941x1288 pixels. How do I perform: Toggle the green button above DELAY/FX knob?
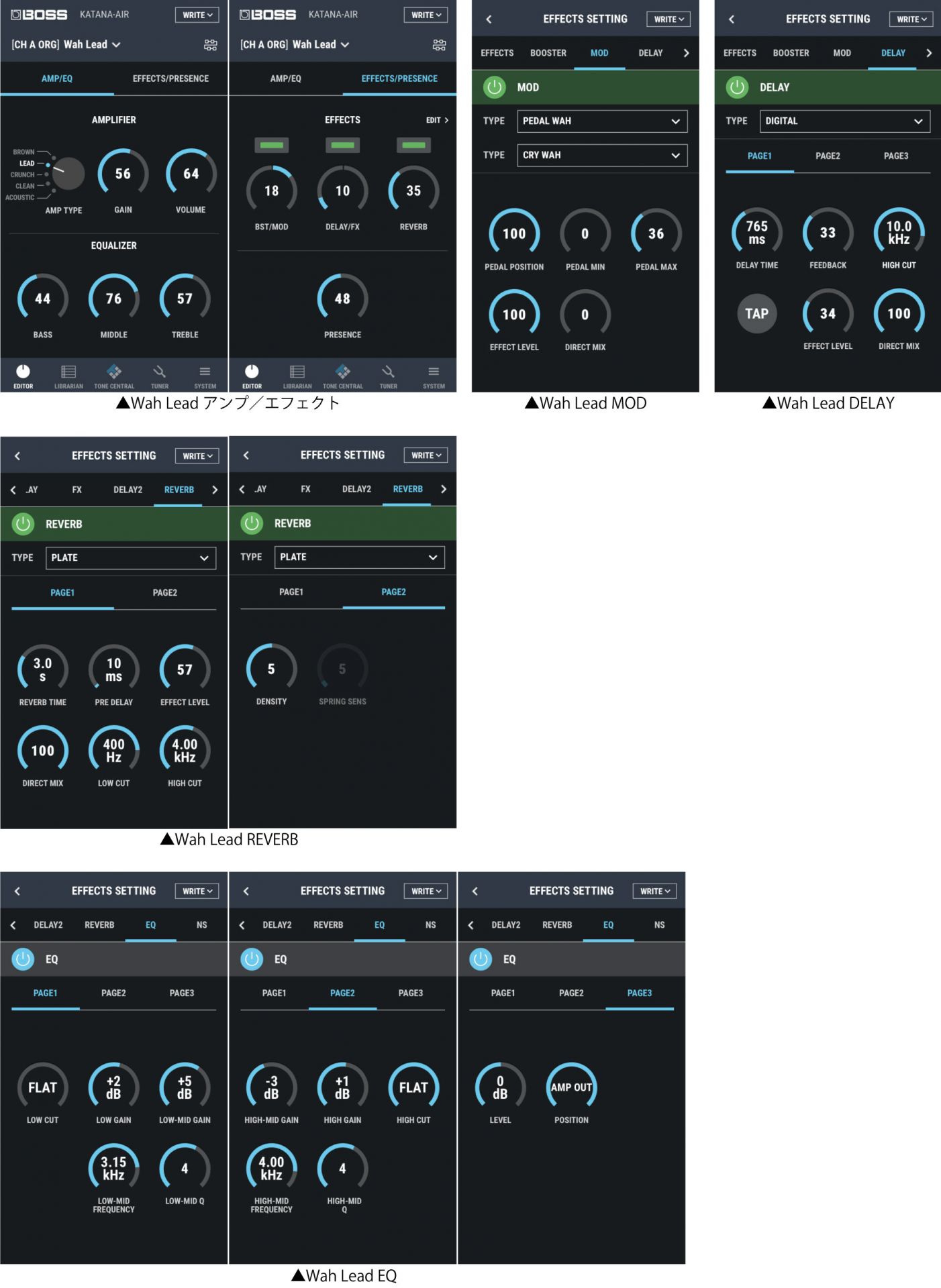(x=342, y=145)
